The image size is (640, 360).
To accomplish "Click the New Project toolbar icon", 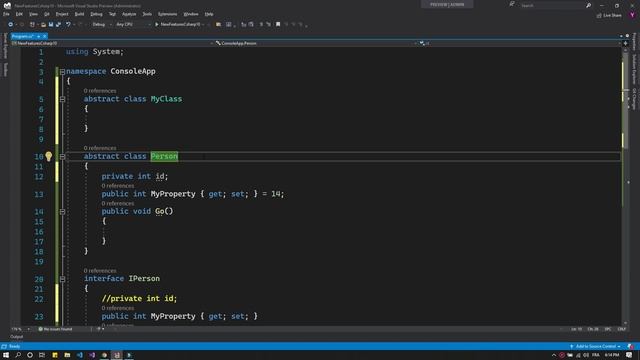I will point(32,24).
